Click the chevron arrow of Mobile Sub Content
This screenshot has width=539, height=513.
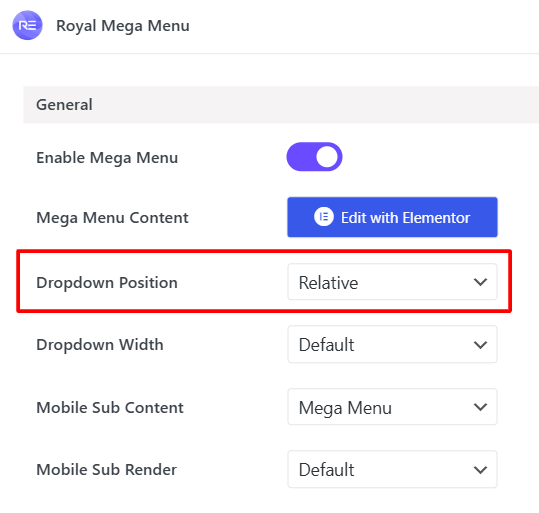pyautogui.click(x=480, y=407)
